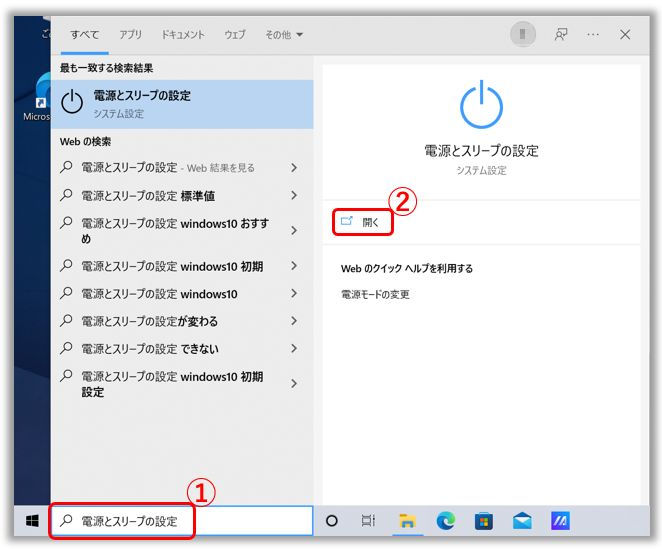Open Microsoft Store from taskbar
Viewport: 662px width, 550px height.
pyautogui.click(x=484, y=521)
